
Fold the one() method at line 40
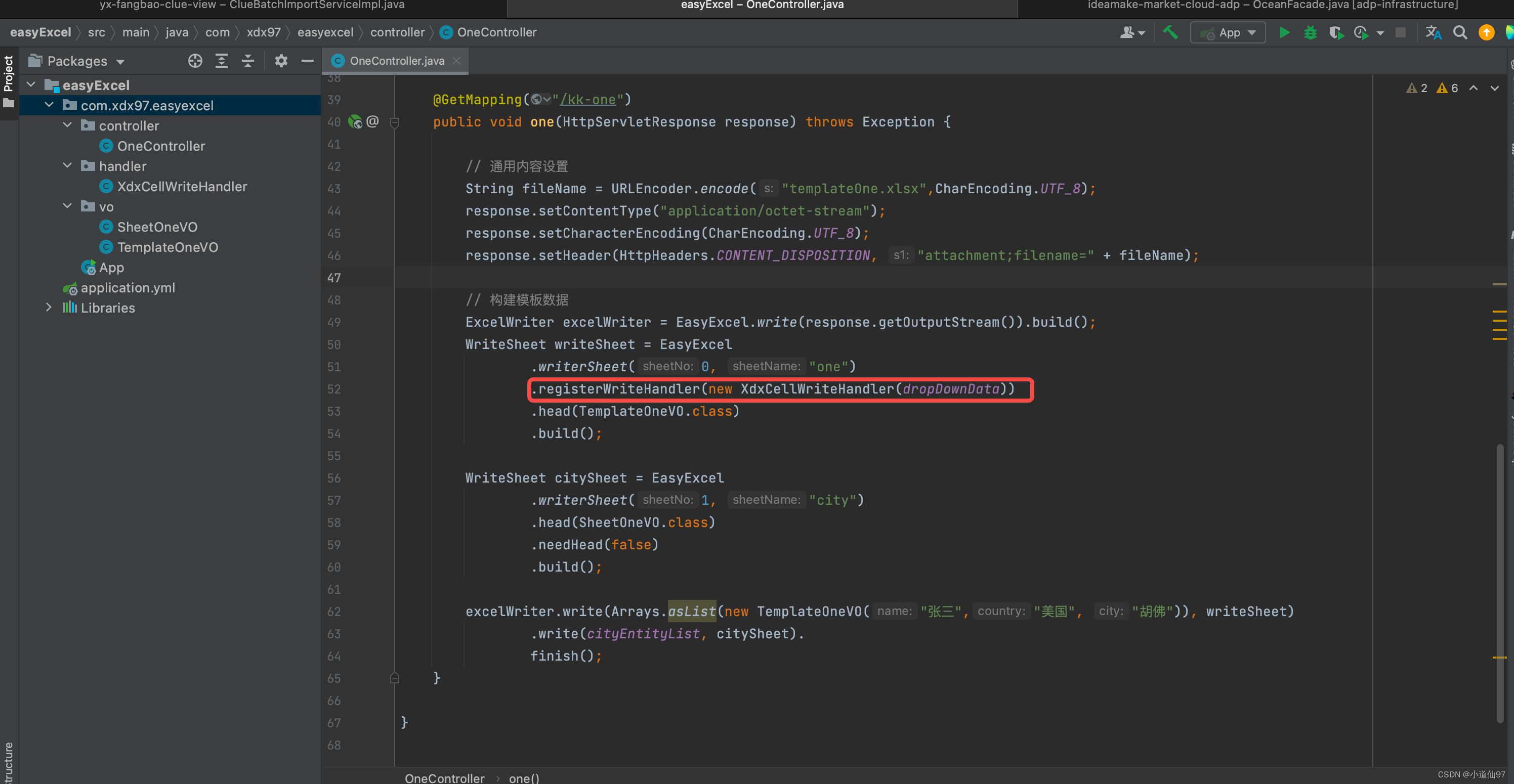(x=395, y=122)
